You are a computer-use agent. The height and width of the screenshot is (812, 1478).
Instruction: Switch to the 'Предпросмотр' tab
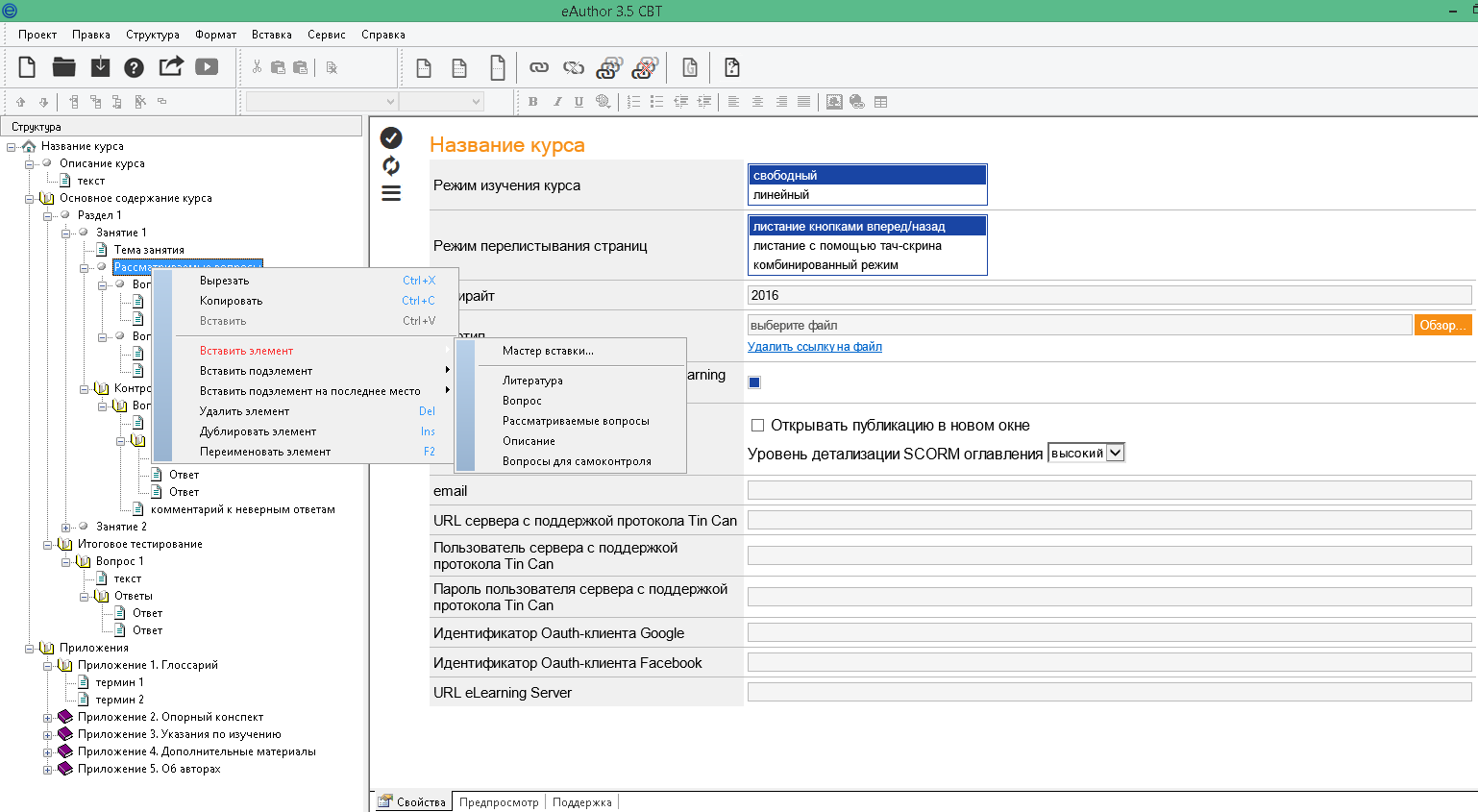[499, 802]
